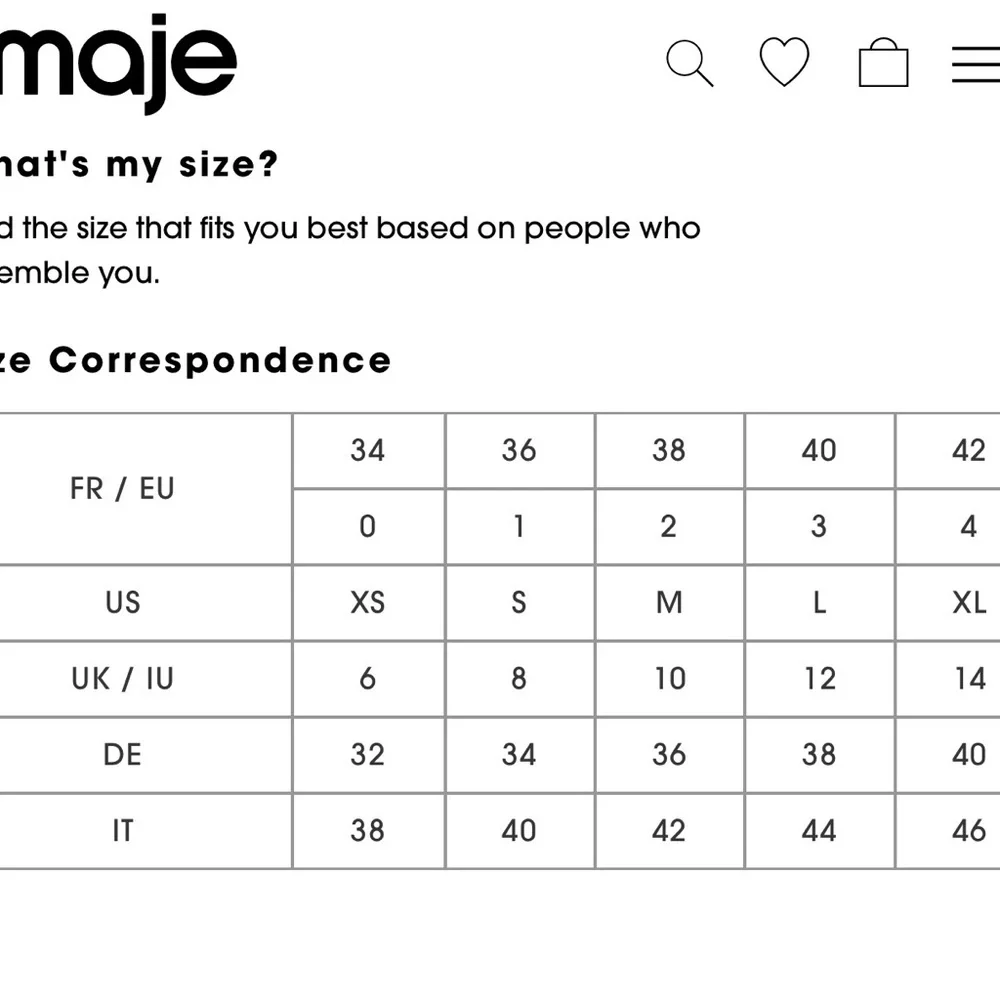Click XS in the US row
The height and width of the screenshot is (1000, 1000).
coord(368,602)
